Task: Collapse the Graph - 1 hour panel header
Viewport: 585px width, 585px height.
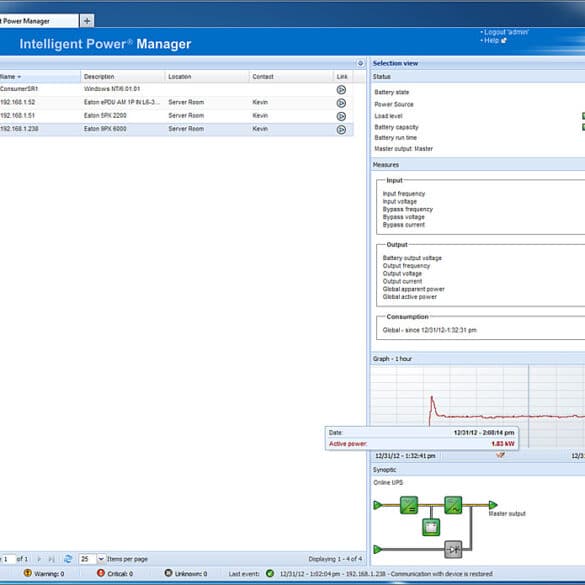Action: pyautogui.click(x=478, y=359)
